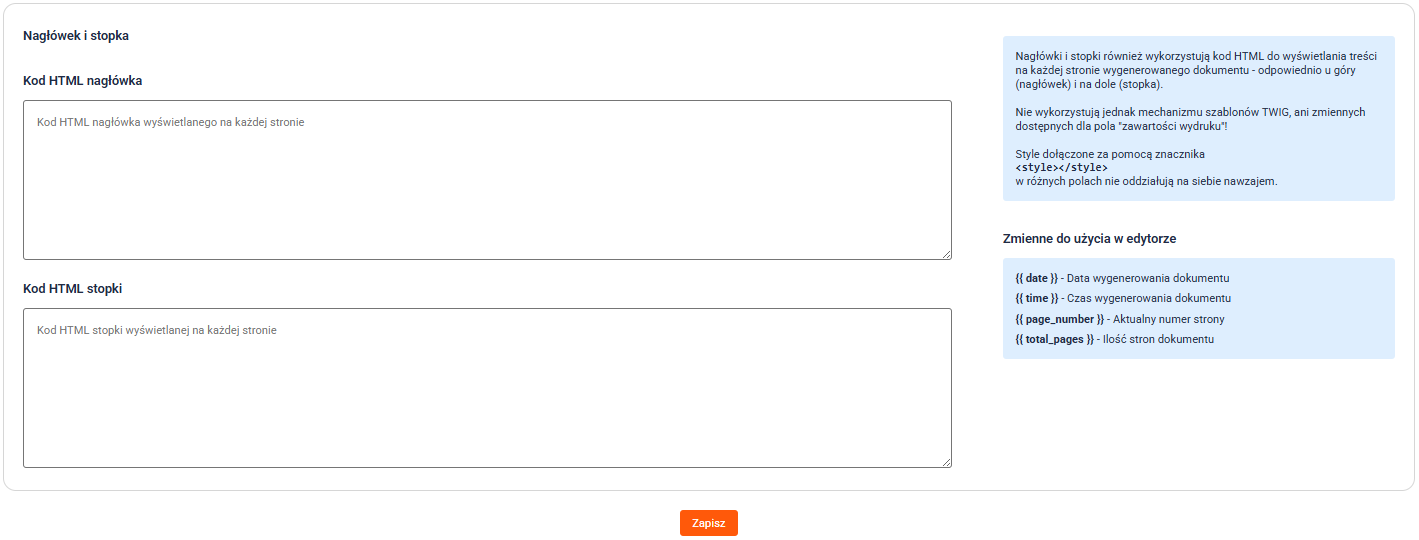Focus the Kod HTML nagłówka text area

[487, 180]
